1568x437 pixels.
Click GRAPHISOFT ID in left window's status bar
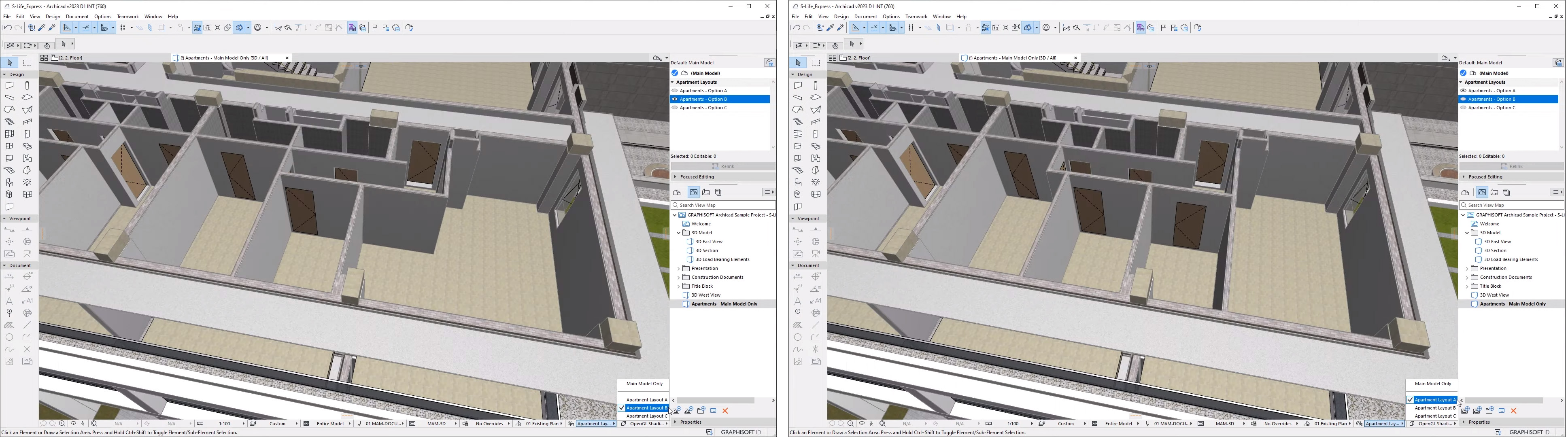point(741,432)
